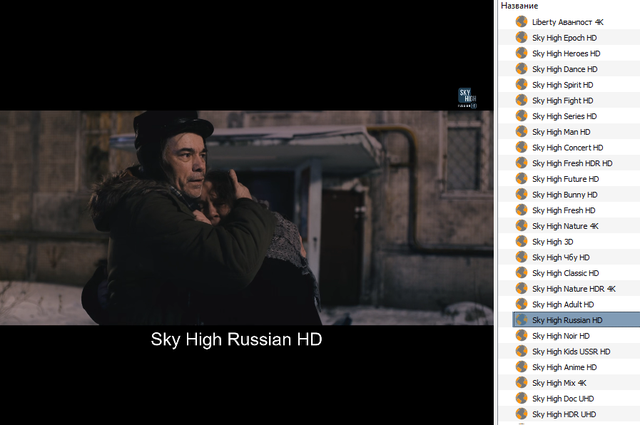Screen dimensions: 640x425
Task: Select Sky High Kids USSR HD
Action: tap(569, 351)
